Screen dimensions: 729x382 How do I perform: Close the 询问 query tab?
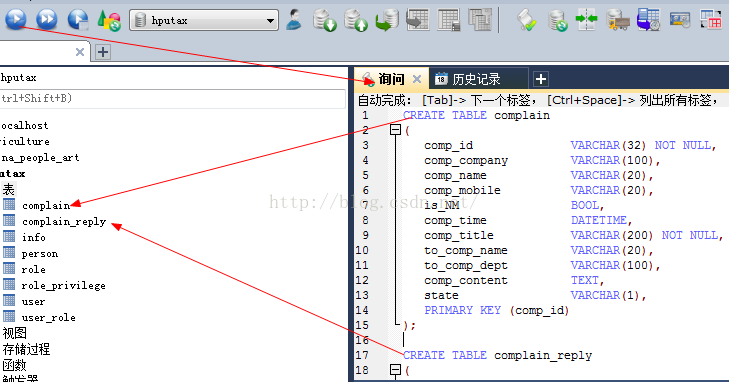coord(417,79)
